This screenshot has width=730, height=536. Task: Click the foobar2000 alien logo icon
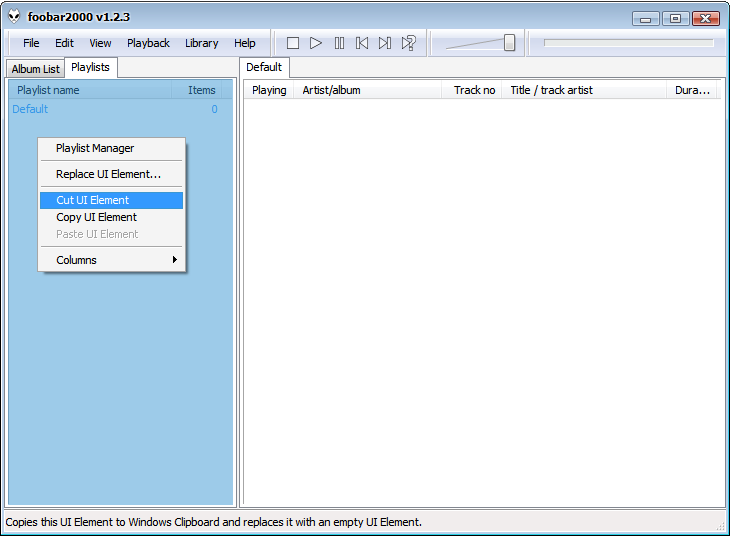click(14, 16)
